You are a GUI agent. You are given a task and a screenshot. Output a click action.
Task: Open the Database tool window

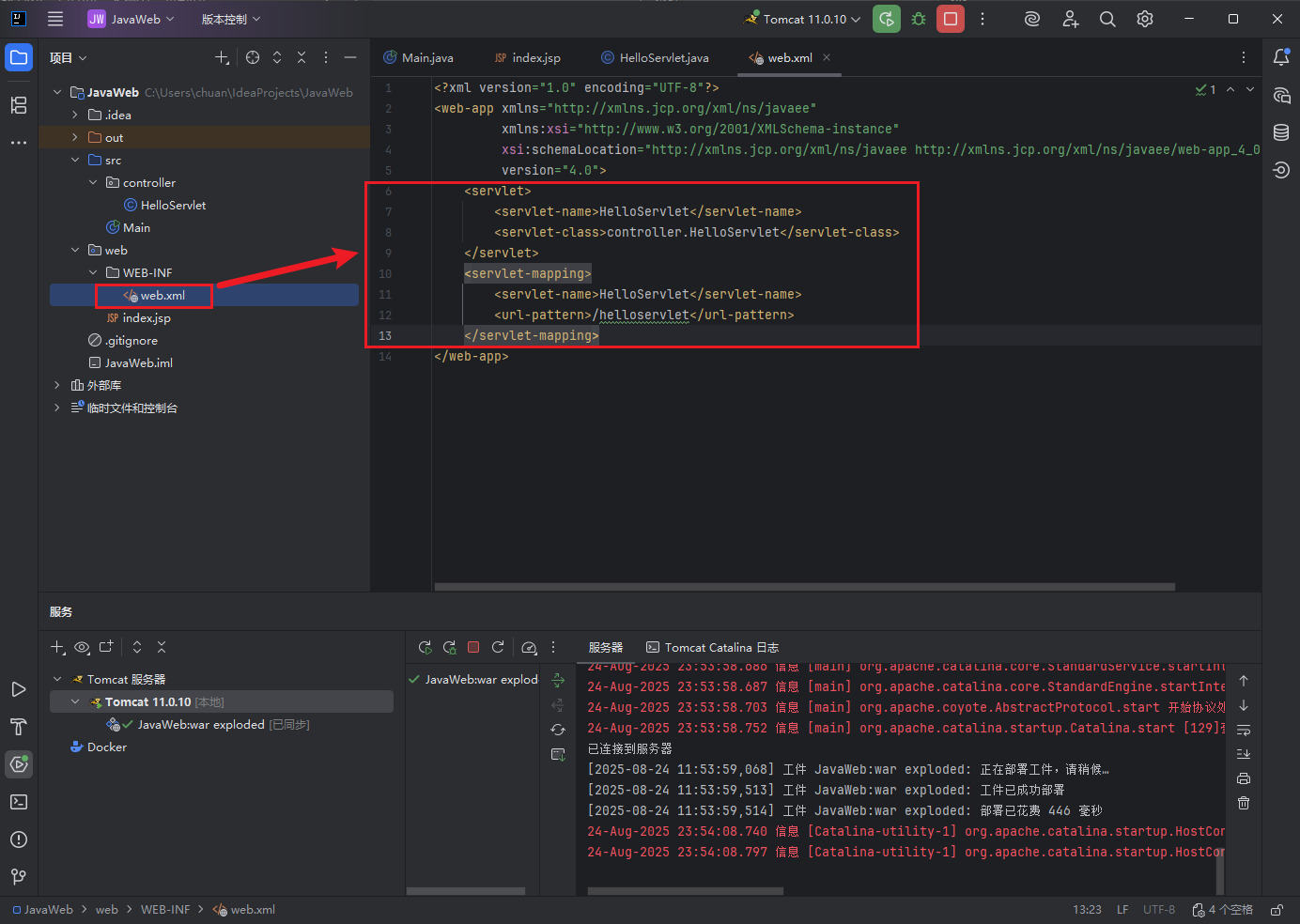pyautogui.click(x=1281, y=132)
